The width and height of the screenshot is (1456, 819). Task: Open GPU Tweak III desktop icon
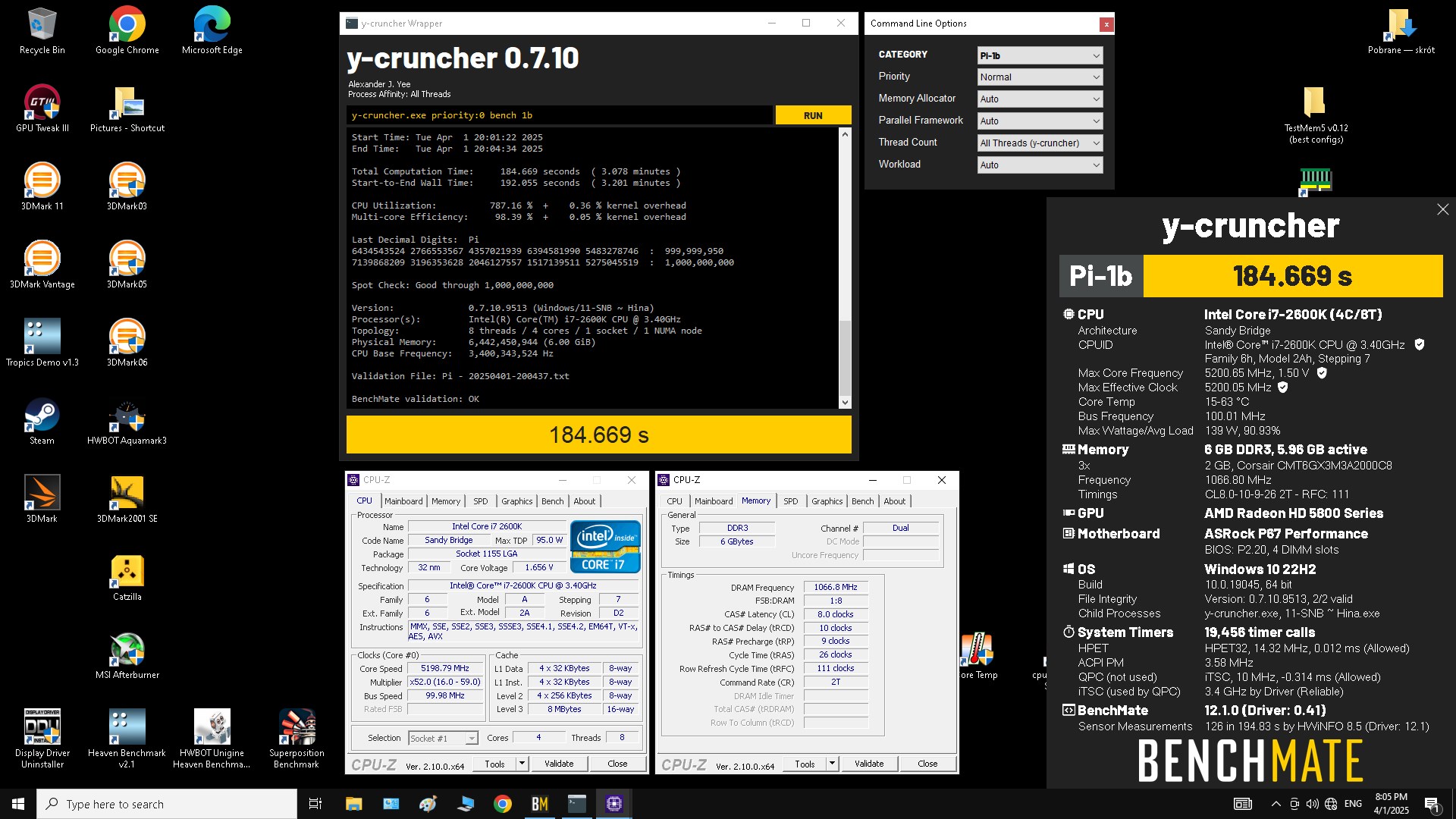42,109
